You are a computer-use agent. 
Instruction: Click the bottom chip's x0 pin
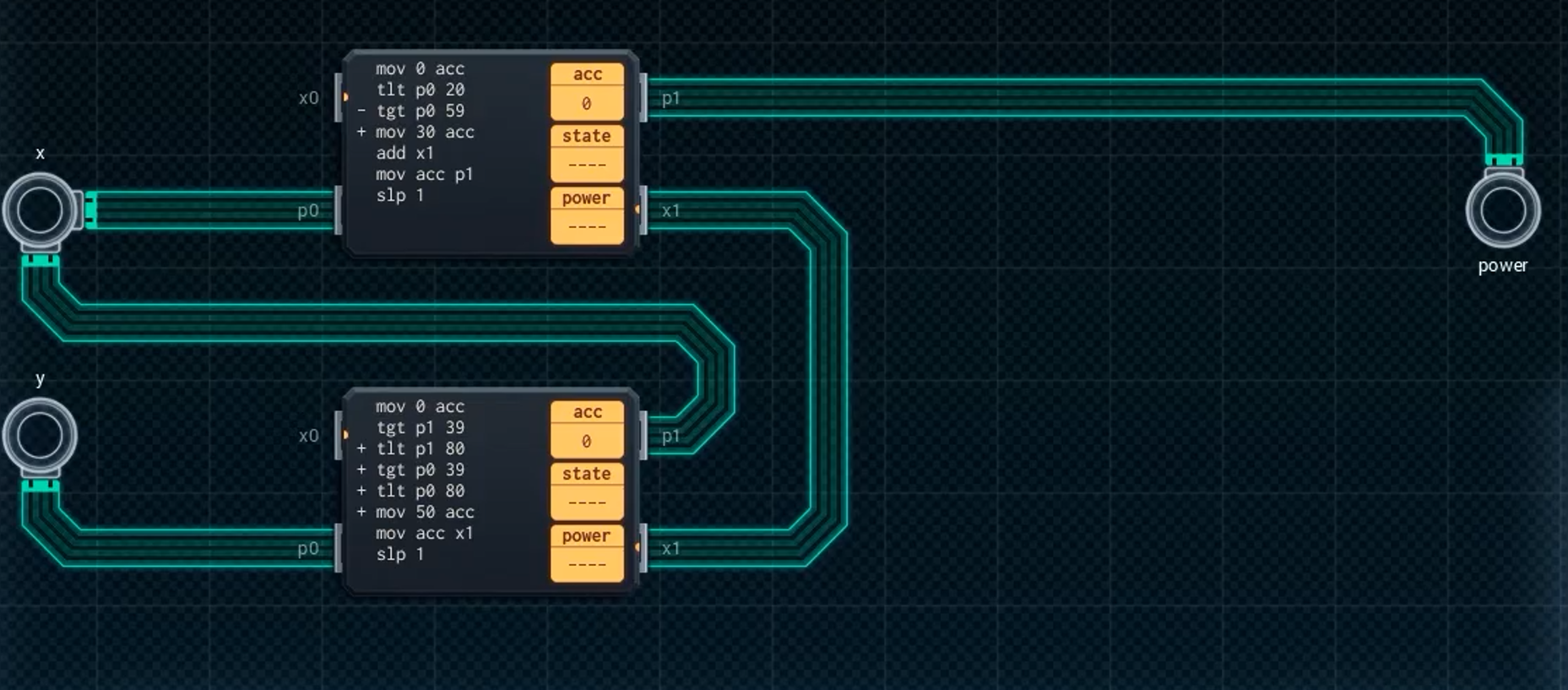pyautogui.click(x=339, y=436)
